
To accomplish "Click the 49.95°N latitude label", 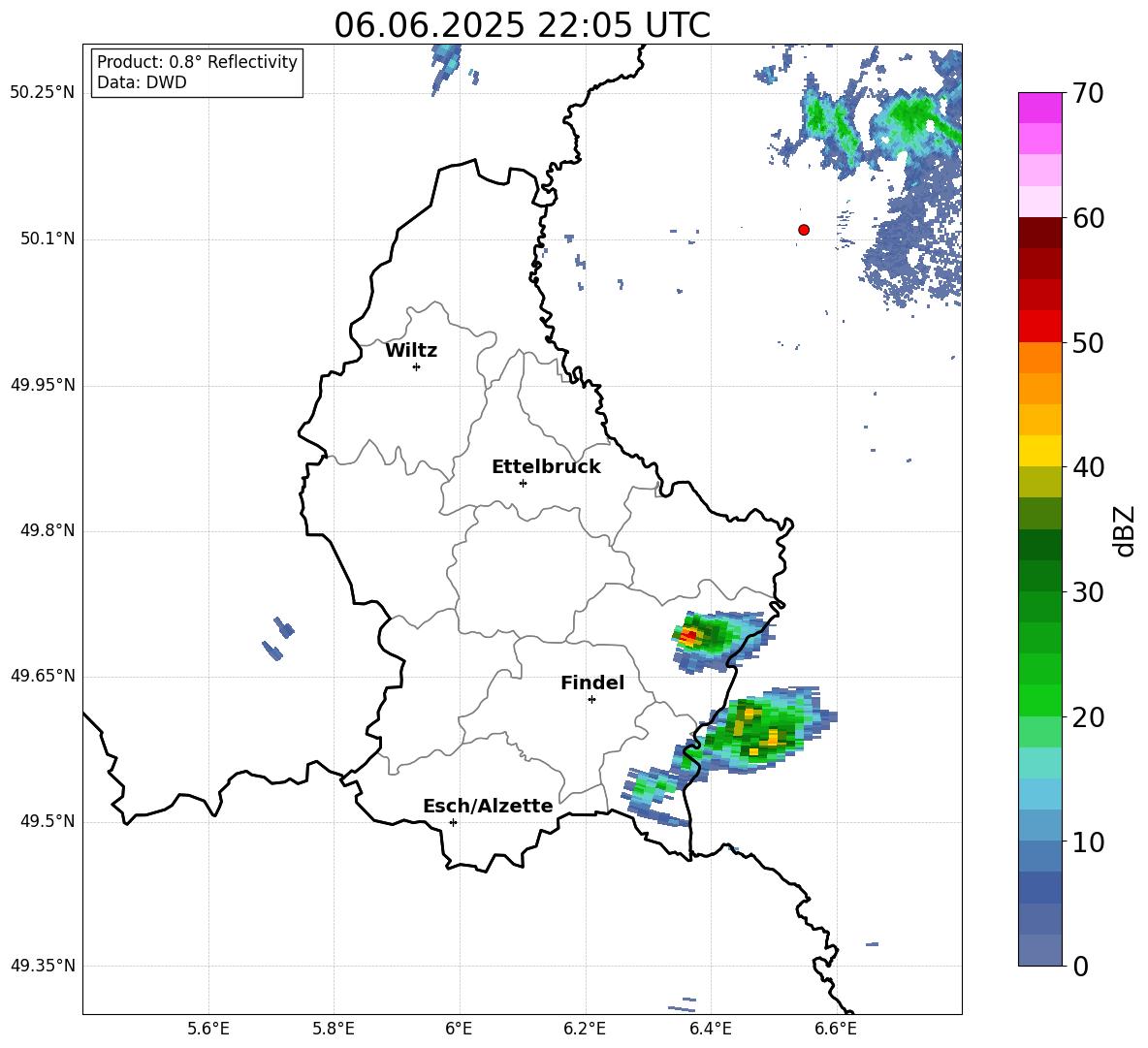I will point(43,385).
